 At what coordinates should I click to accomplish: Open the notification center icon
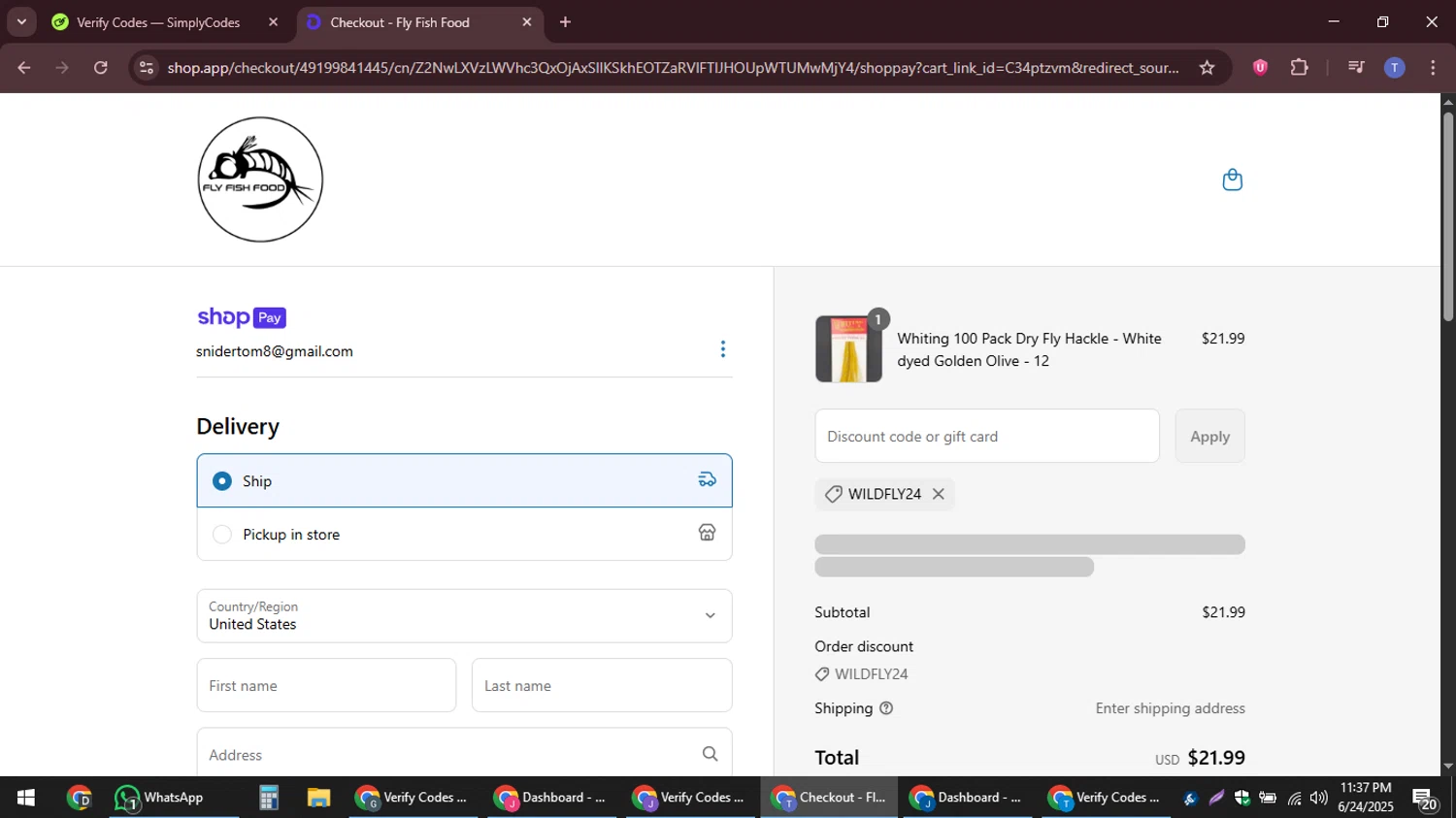click(x=1424, y=799)
